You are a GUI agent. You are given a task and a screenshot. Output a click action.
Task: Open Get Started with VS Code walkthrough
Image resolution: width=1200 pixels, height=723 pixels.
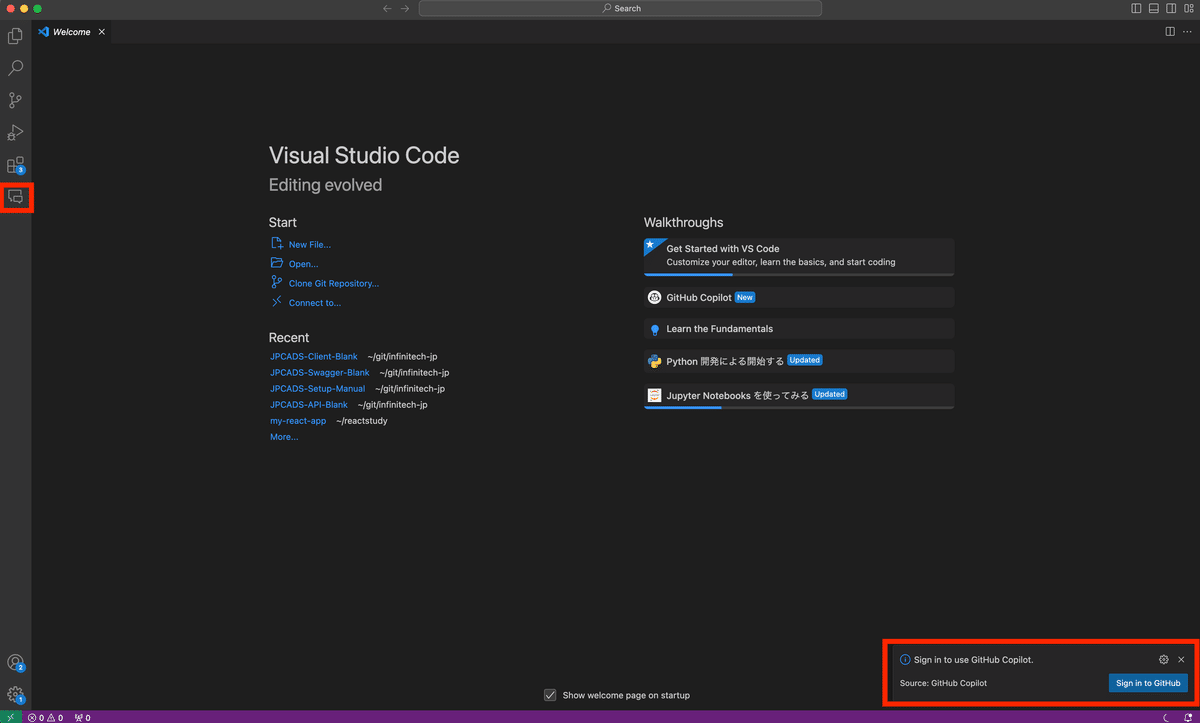(x=799, y=256)
